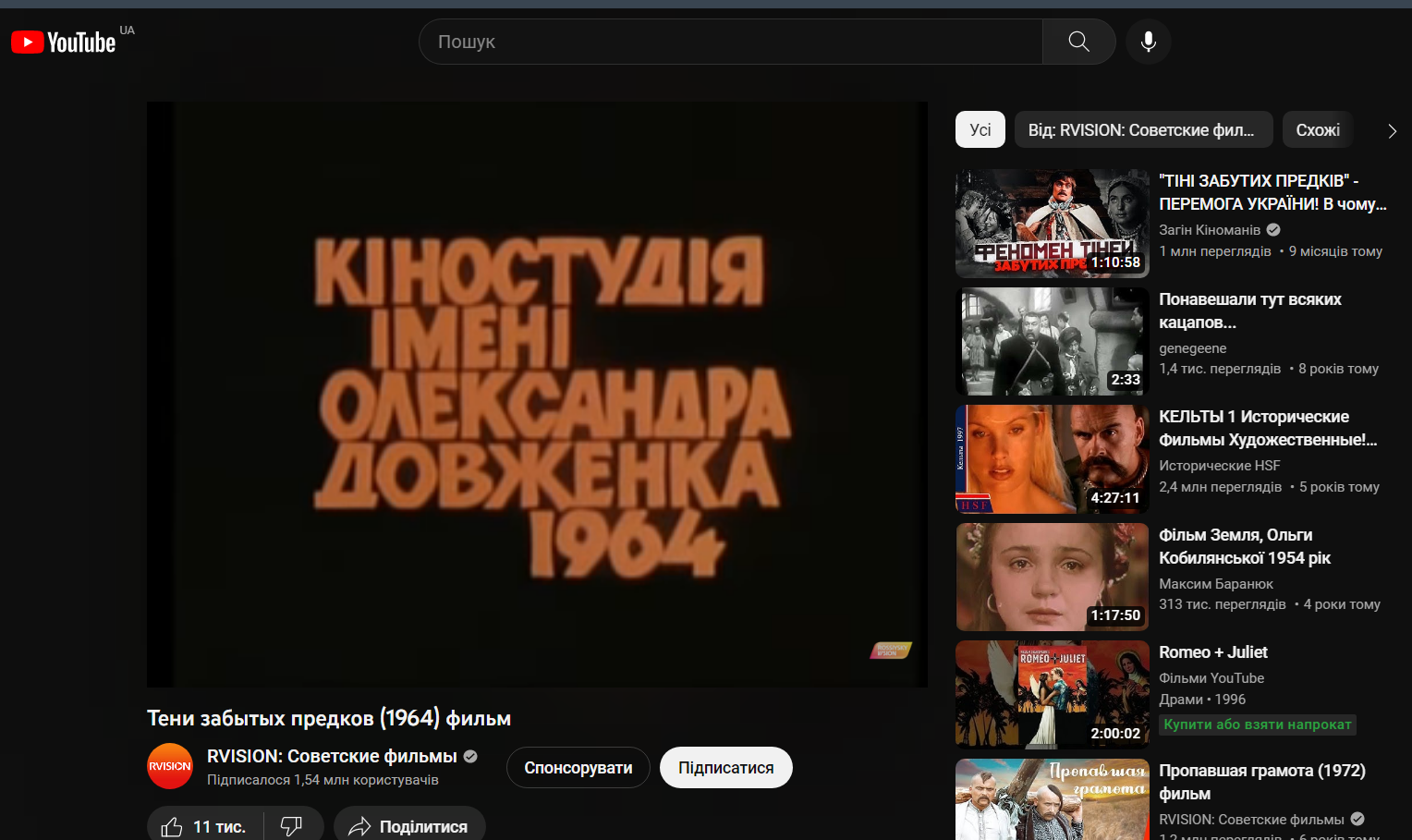Image resolution: width=1412 pixels, height=840 pixels.
Task: Click the search magnifier button
Action: [1078, 42]
